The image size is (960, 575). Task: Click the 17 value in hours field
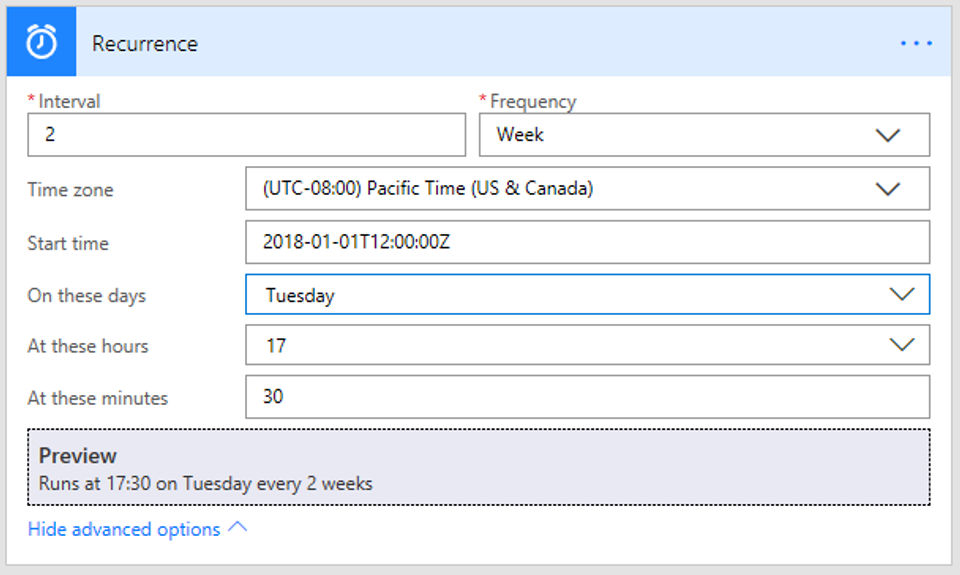276,346
